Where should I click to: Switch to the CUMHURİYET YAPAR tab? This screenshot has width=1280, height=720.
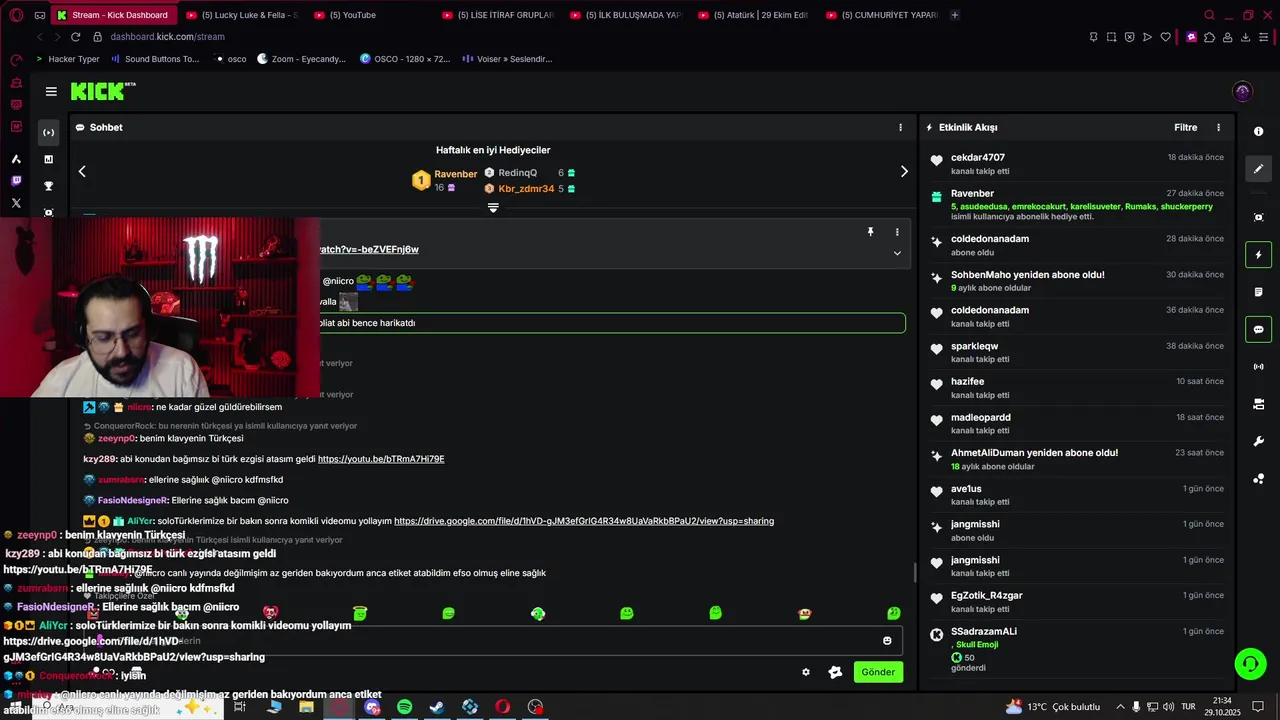[x=881, y=15]
